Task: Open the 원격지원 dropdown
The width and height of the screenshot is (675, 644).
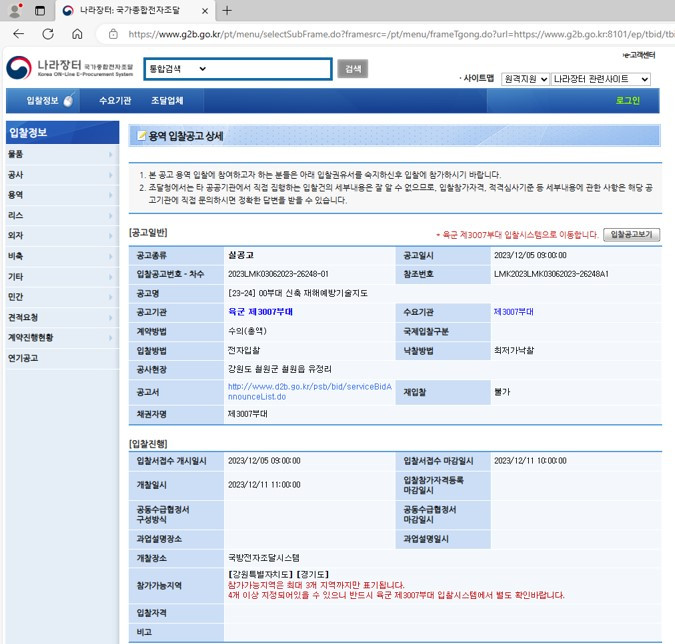Action: (525, 79)
